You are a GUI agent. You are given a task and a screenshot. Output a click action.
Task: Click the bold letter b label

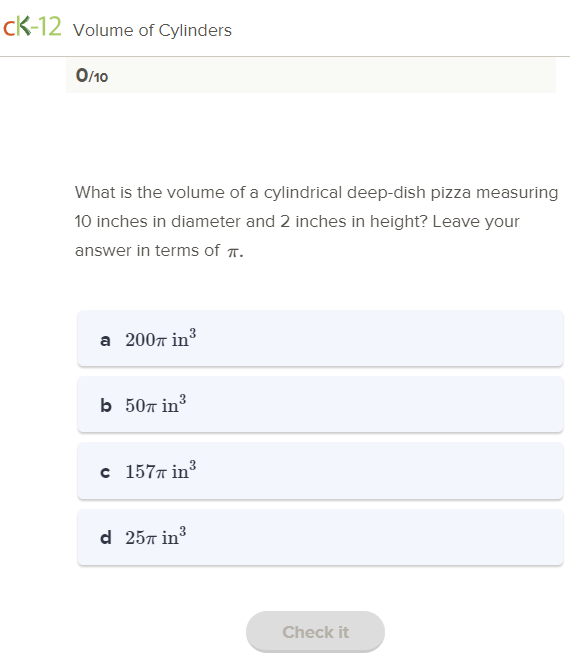coord(106,405)
